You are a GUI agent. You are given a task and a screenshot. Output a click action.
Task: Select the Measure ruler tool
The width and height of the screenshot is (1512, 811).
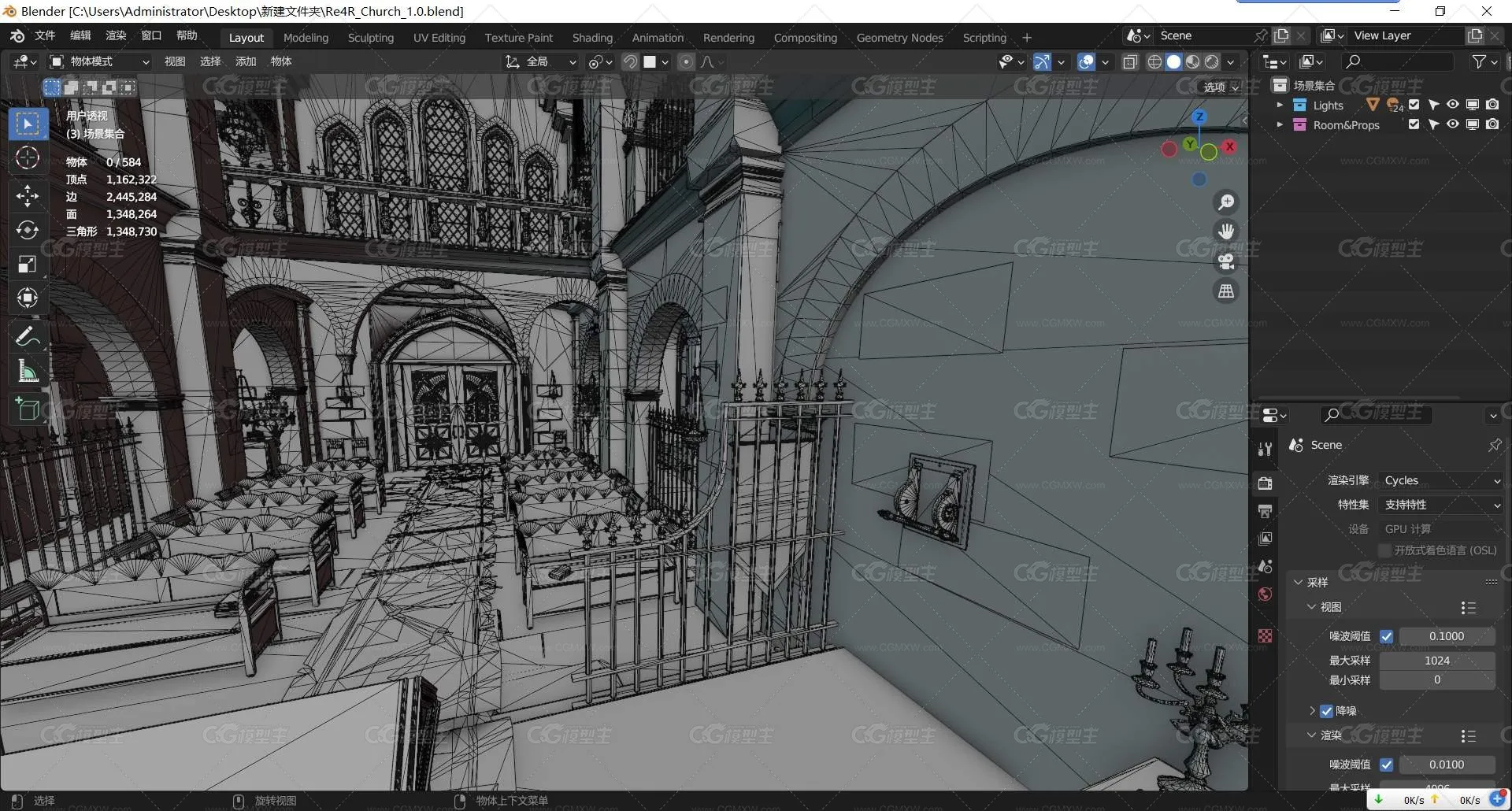point(28,371)
